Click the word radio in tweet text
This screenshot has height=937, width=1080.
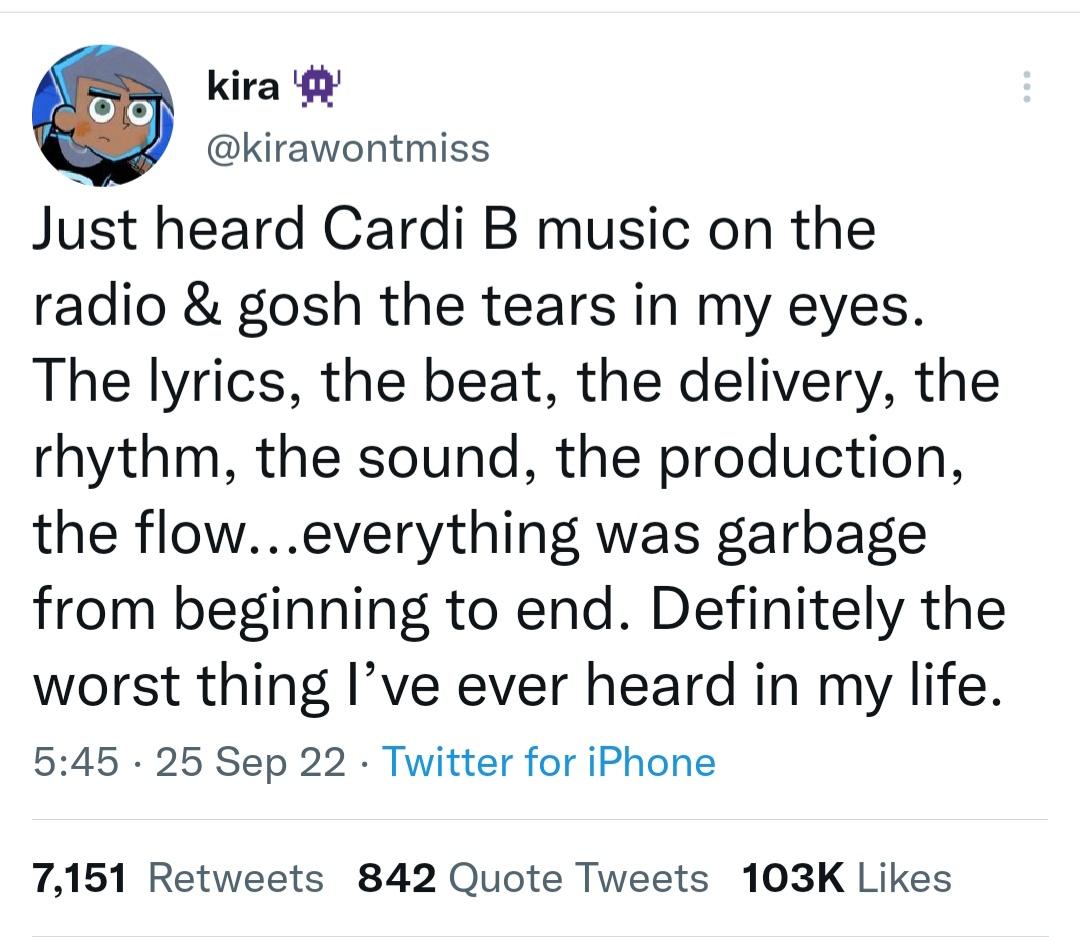(x=102, y=306)
